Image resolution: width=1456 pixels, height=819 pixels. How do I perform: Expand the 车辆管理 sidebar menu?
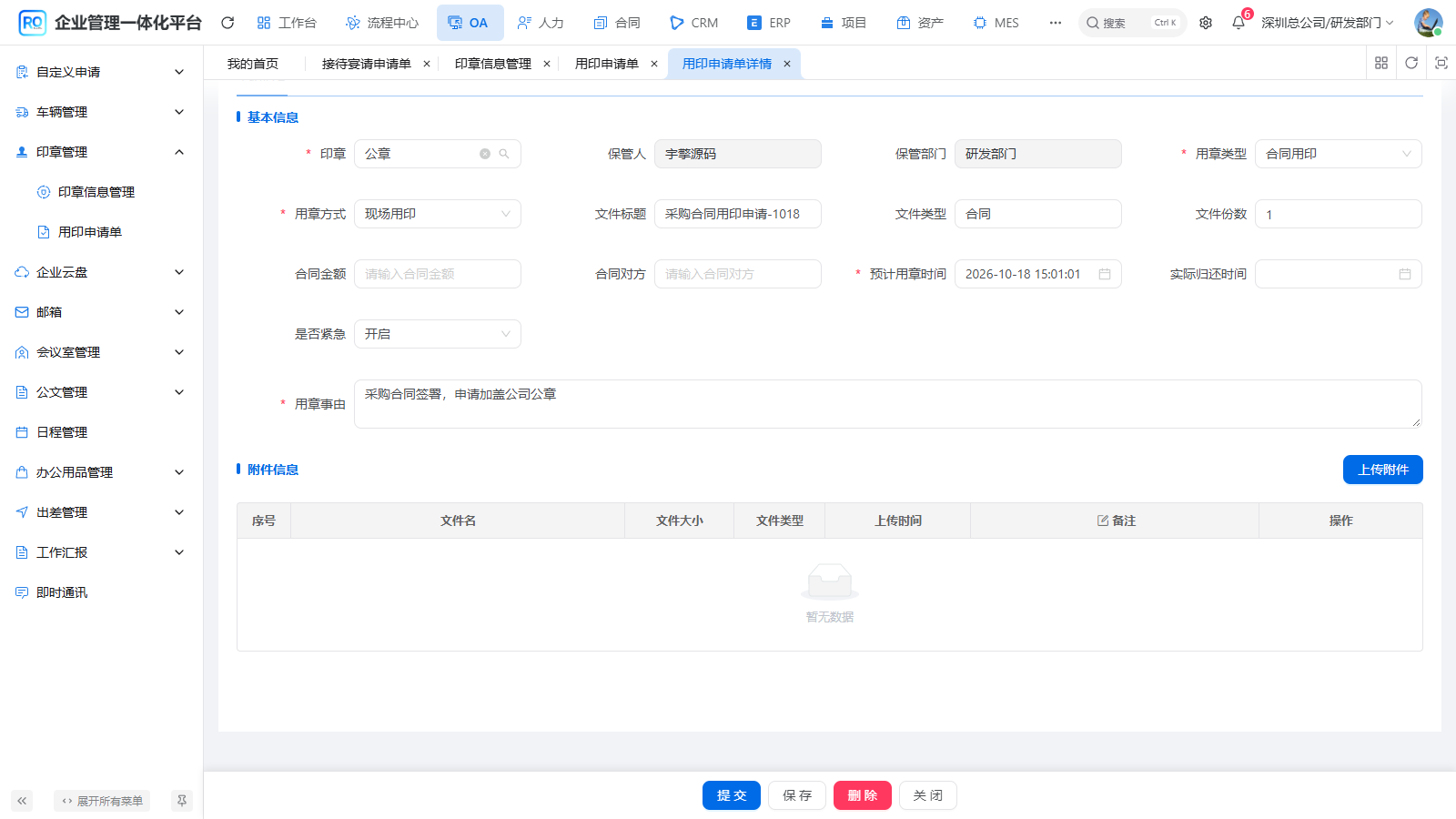pos(101,112)
